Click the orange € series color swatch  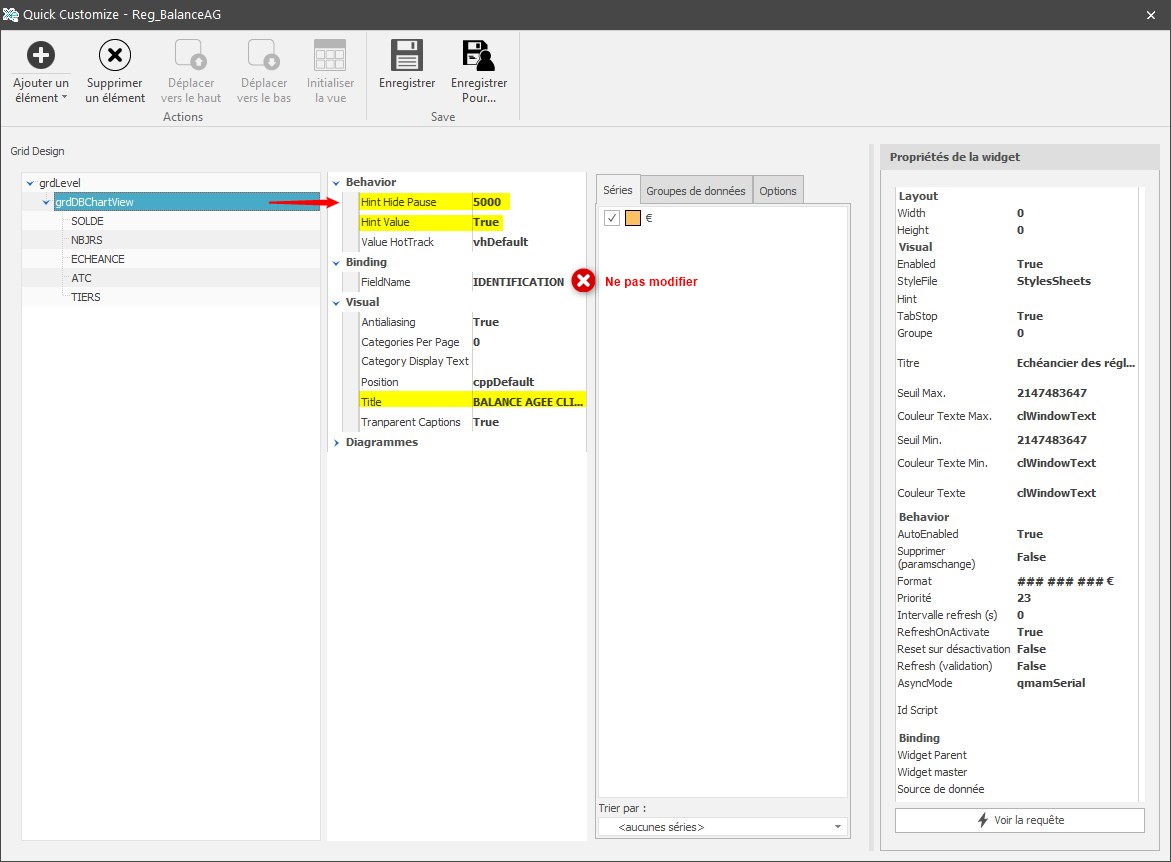633,218
